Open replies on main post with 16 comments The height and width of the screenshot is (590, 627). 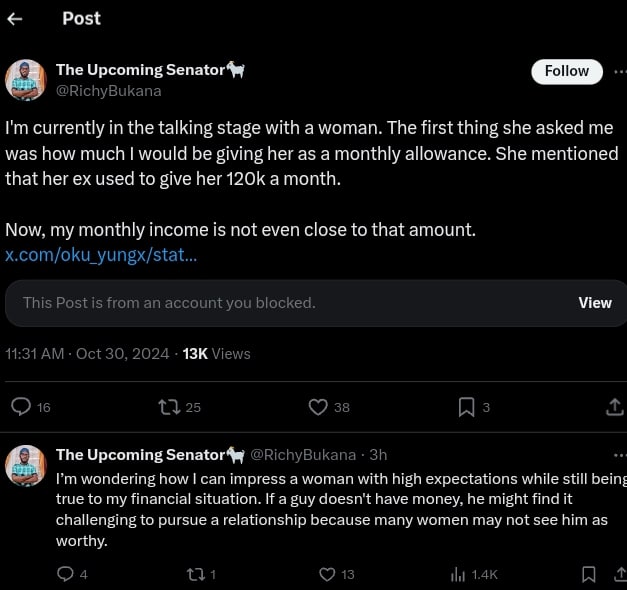(21, 407)
